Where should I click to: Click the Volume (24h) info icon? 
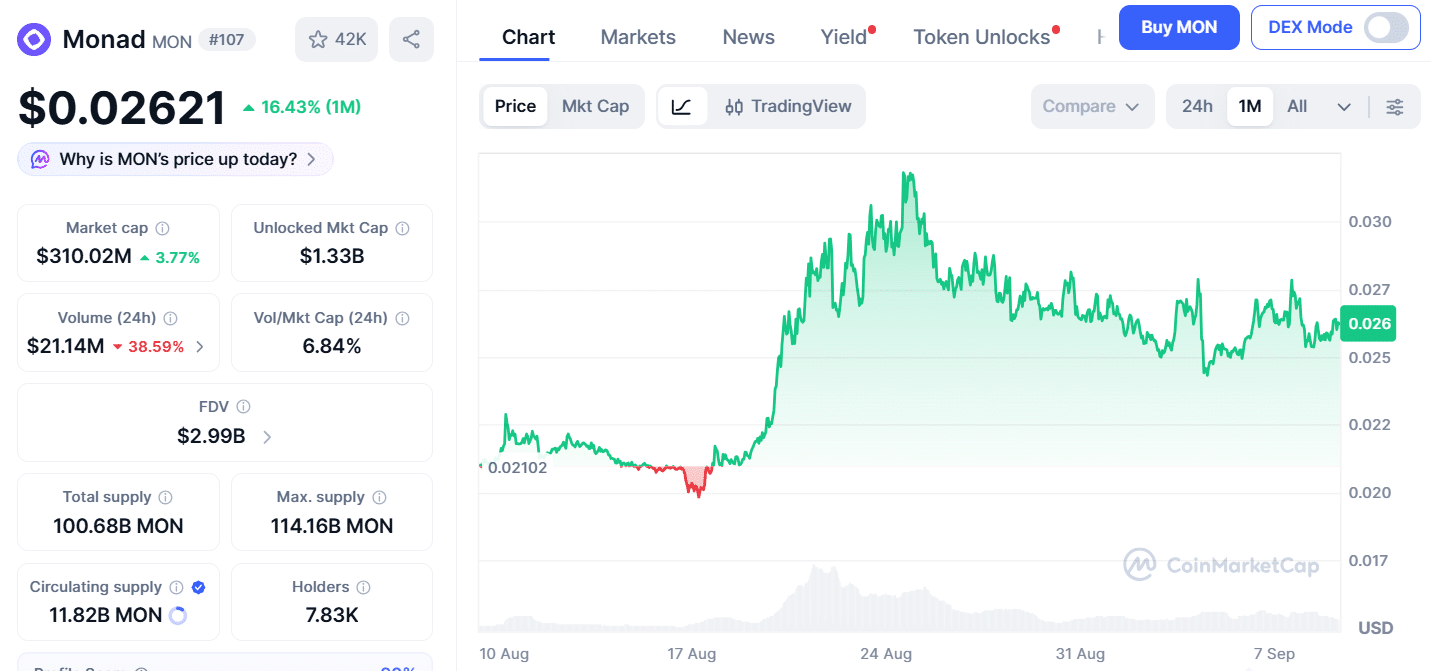click(x=170, y=318)
